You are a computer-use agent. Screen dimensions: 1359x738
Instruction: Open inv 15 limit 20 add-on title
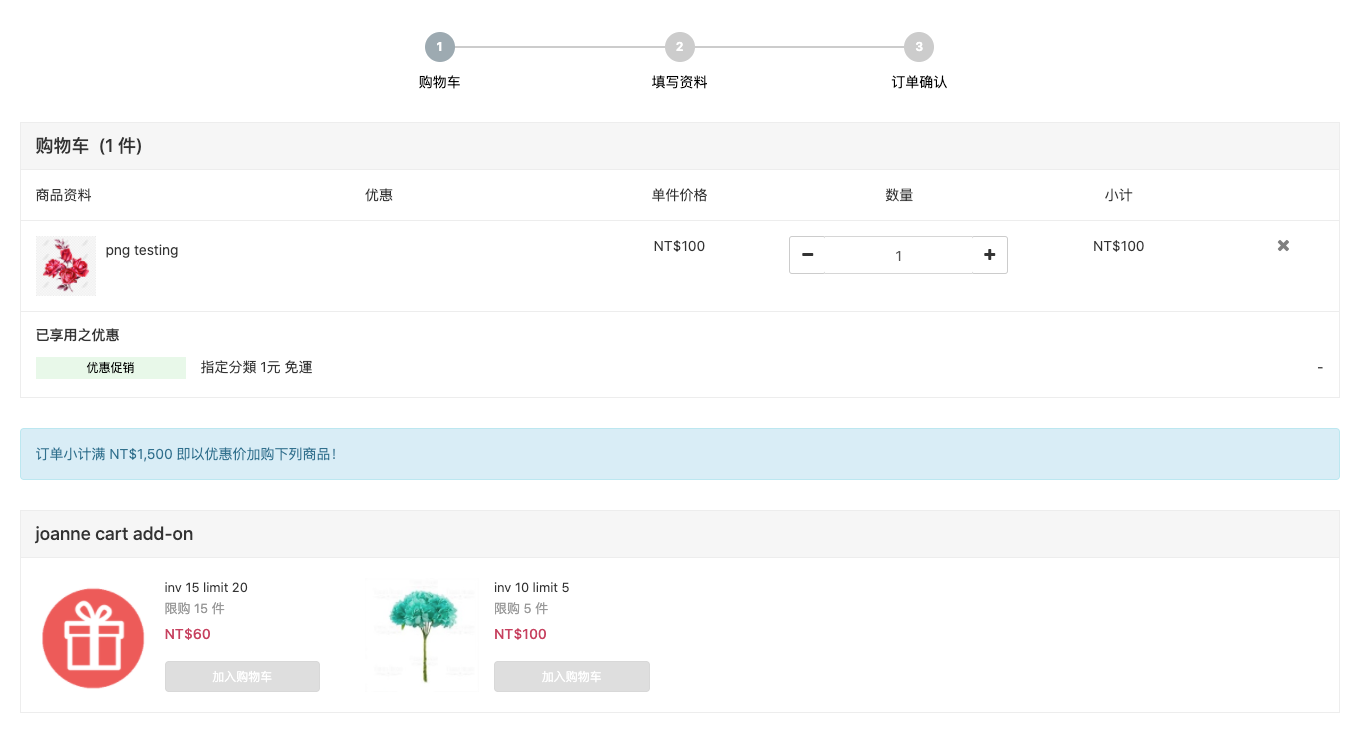click(206, 587)
